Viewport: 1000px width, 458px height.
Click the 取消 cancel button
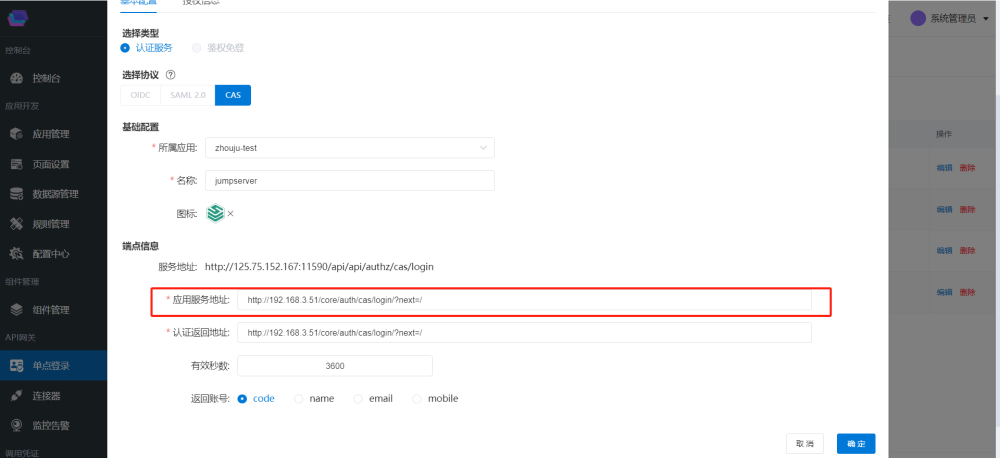(x=805, y=443)
